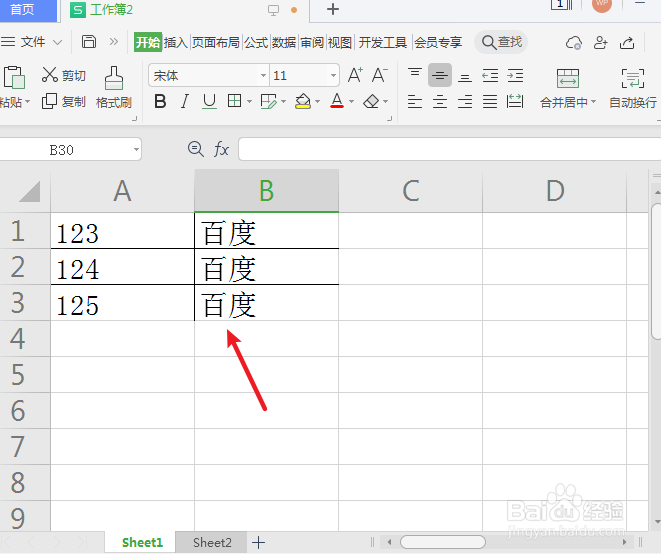The width and height of the screenshot is (661, 554).
Task: Click the share export arrow icon
Action: pos(627,43)
